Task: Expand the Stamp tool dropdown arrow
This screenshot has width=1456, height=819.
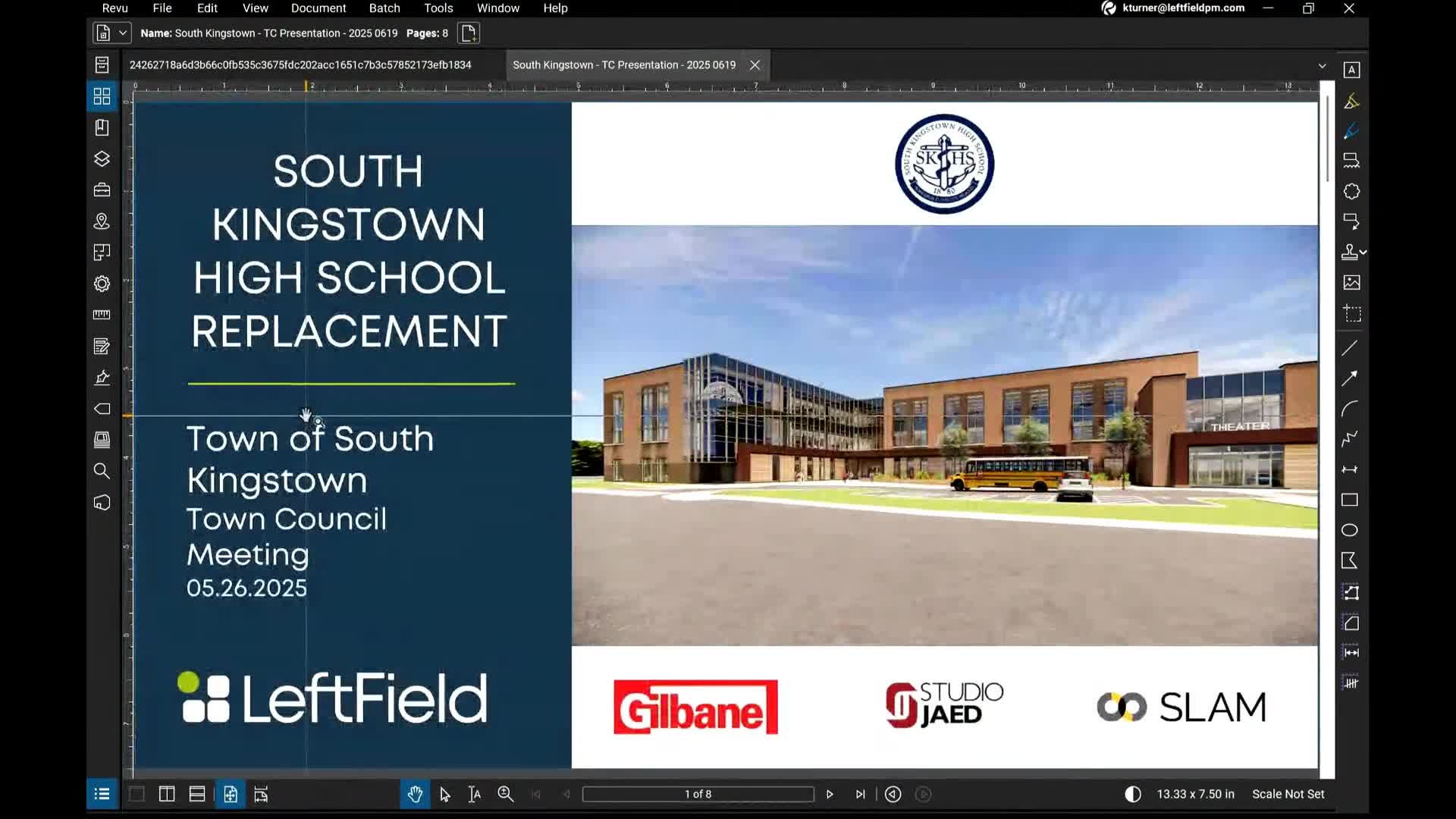Action: [x=1363, y=252]
